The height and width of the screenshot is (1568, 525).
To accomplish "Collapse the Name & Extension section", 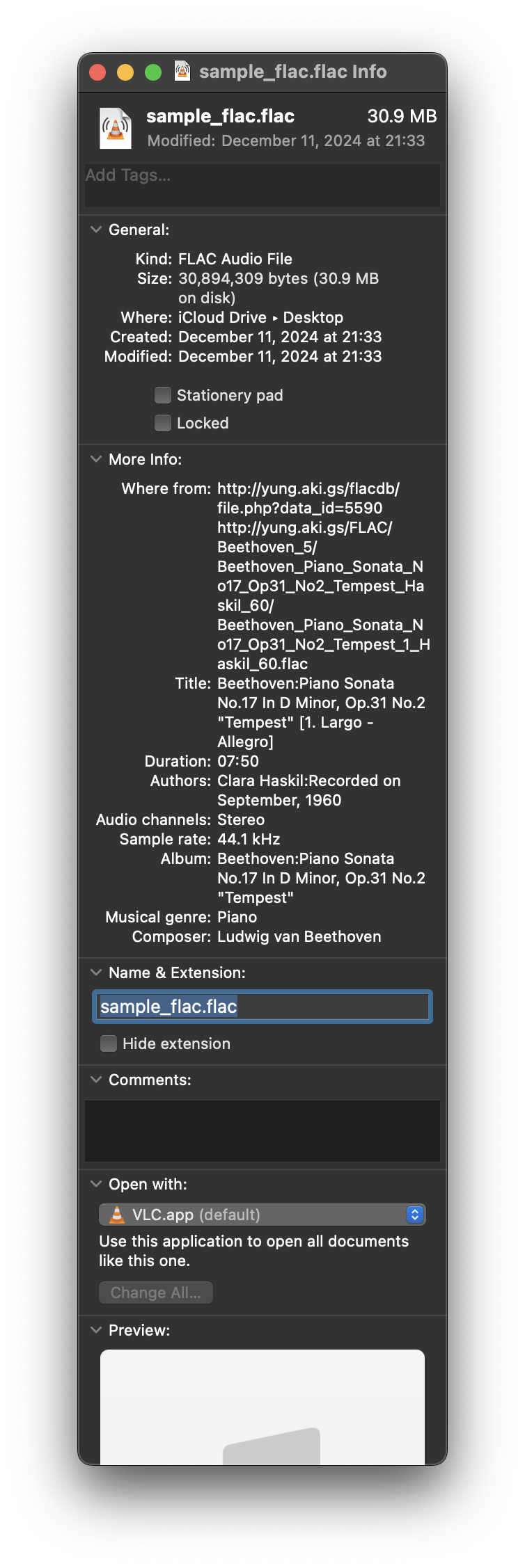I will pyautogui.click(x=95, y=972).
